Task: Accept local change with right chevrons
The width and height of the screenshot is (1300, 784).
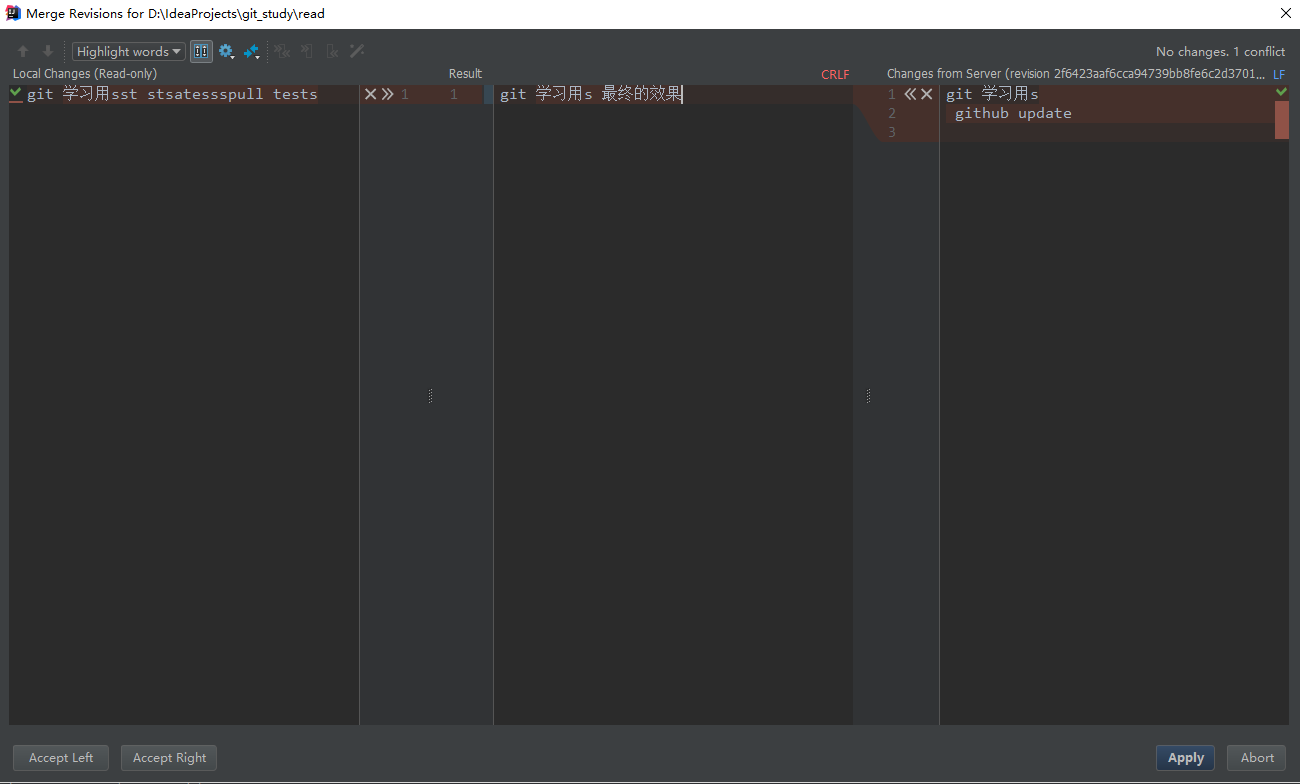Action: (387, 94)
